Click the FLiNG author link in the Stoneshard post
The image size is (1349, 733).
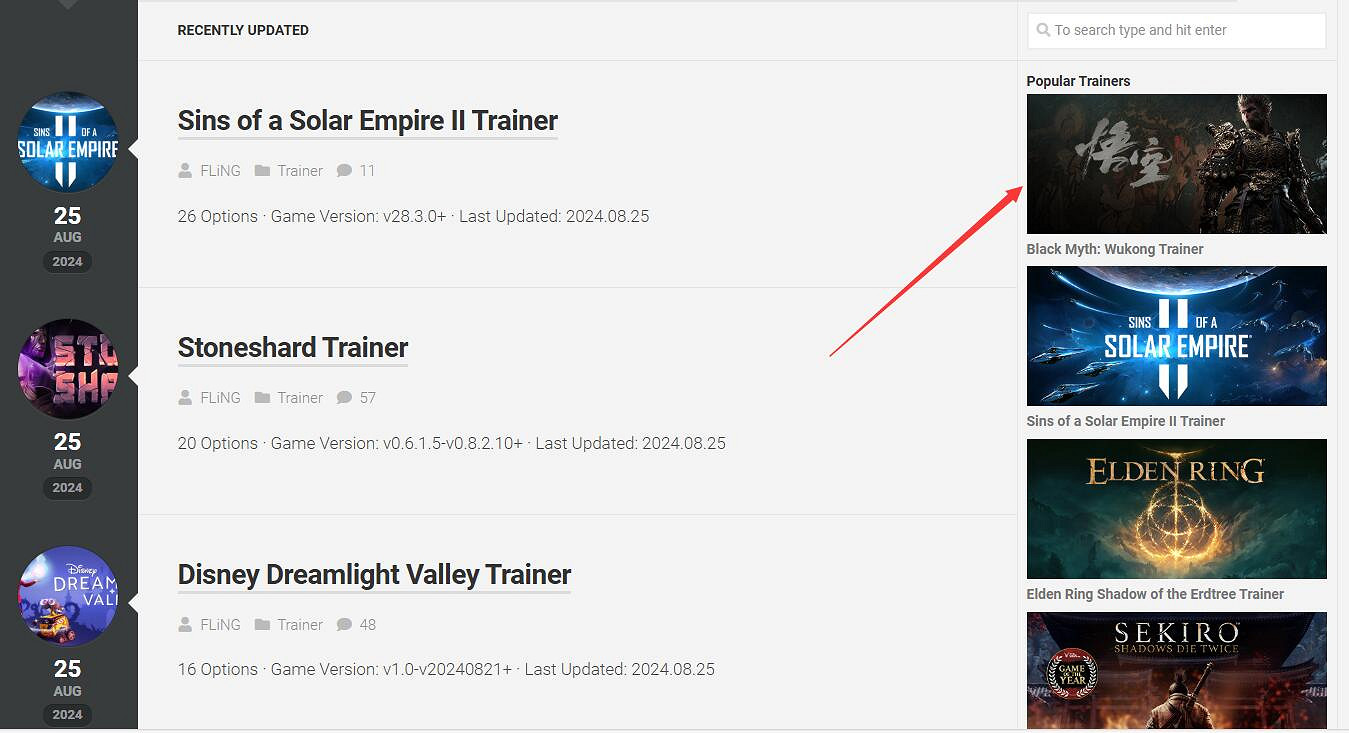[220, 398]
